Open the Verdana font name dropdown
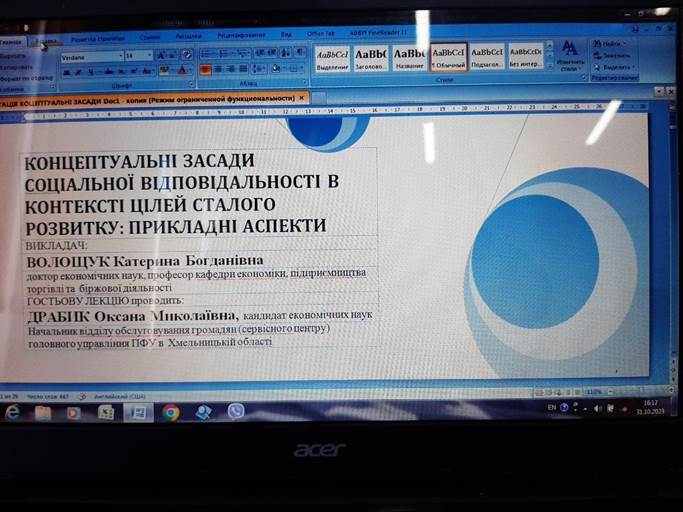This screenshot has width=683, height=512. point(120,56)
